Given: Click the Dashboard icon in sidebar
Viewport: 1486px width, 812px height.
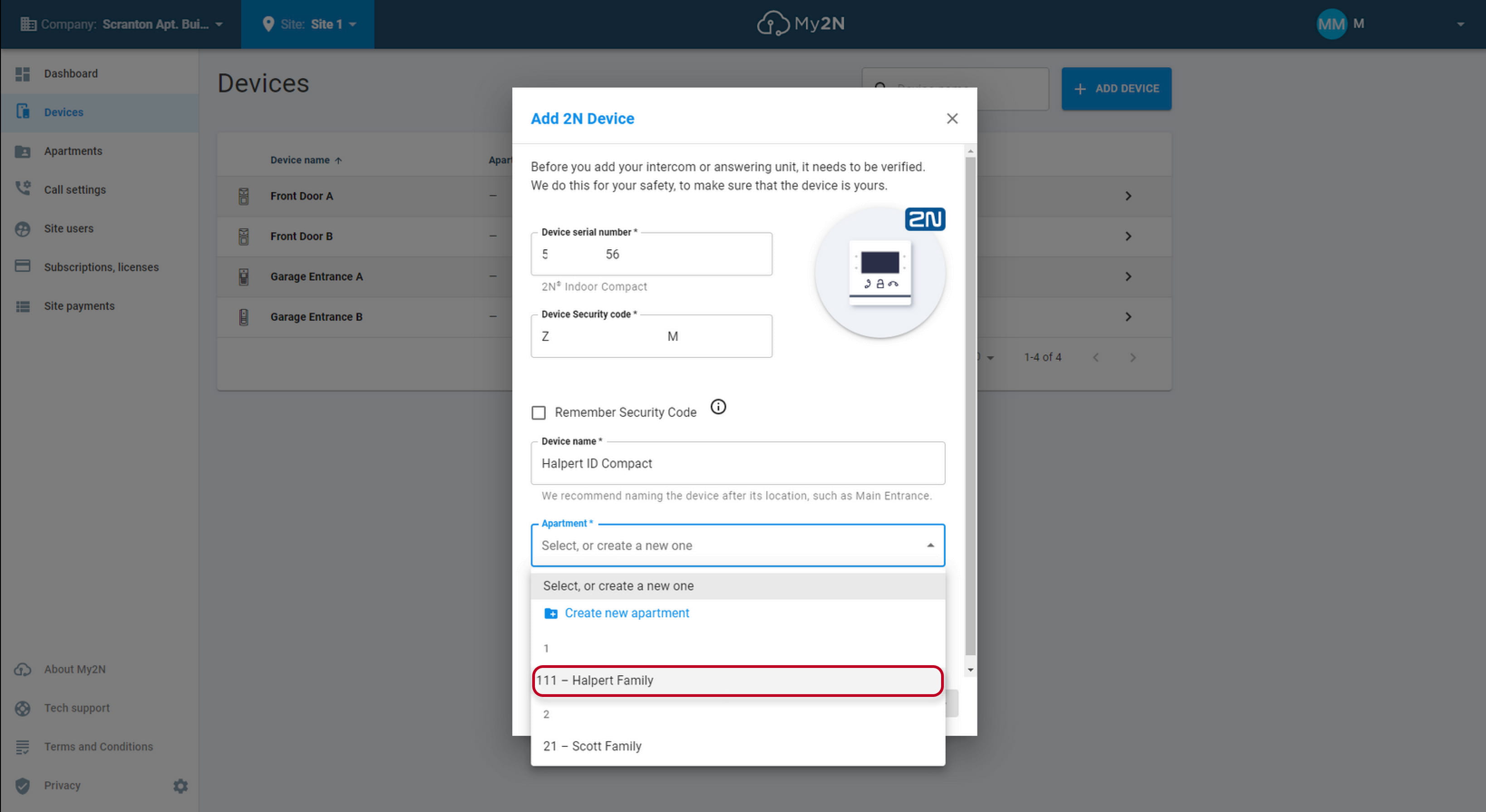Looking at the screenshot, I should [x=23, y=74].
